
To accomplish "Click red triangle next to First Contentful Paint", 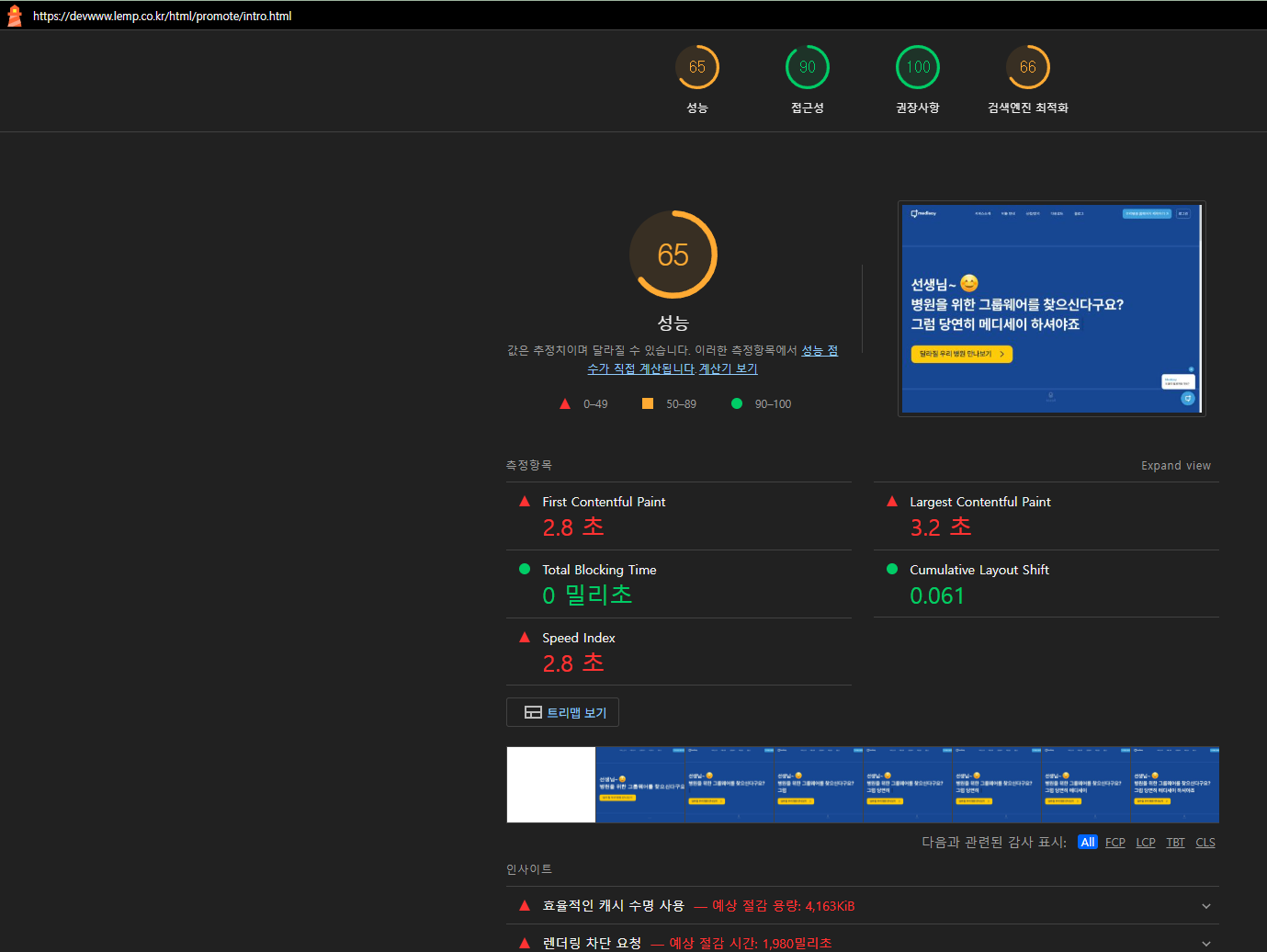I will click(x=525, y=502).
